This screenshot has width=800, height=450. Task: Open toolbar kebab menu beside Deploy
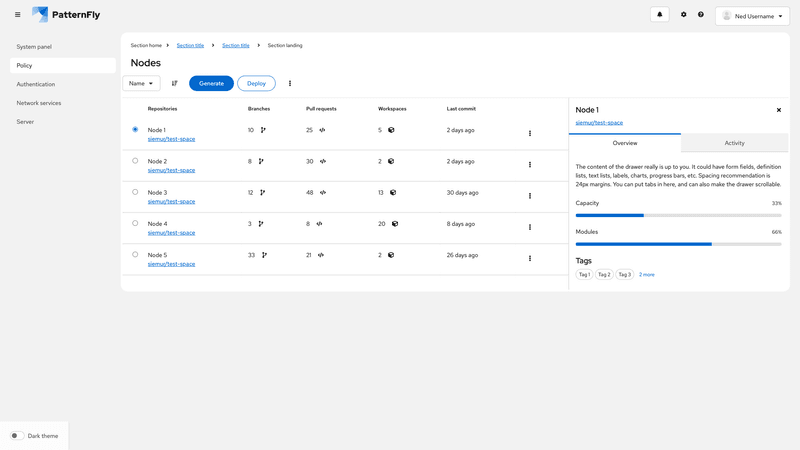290,84
